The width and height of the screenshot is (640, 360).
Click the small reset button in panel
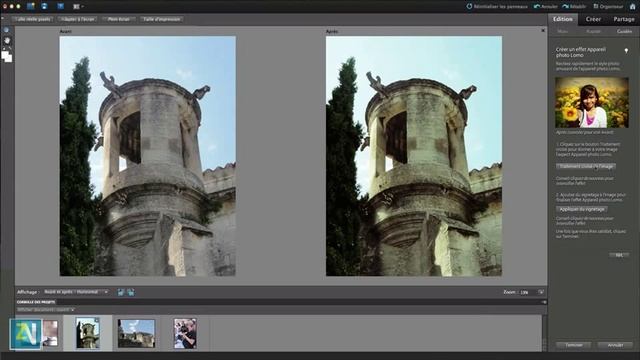coord(619,255)
